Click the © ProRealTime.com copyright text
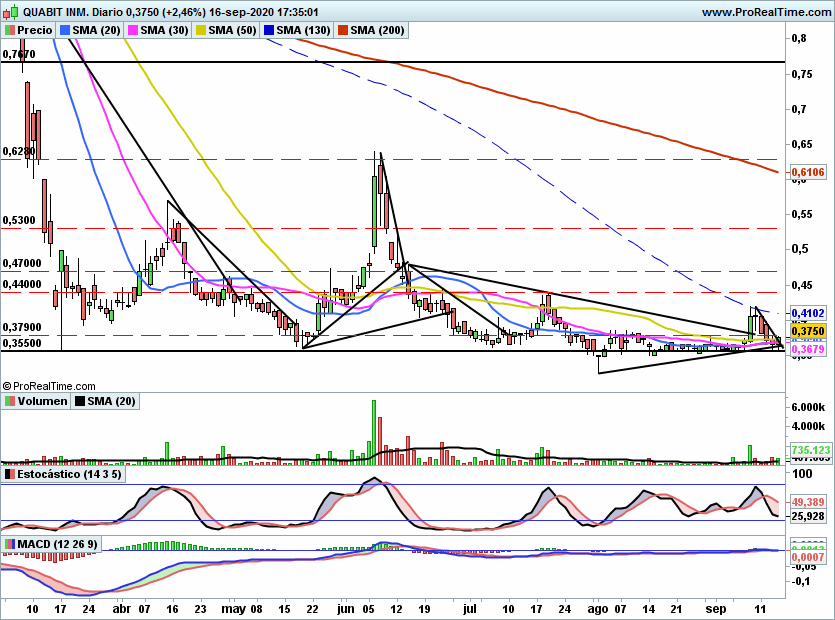835x620 pixels. (49, 386)
